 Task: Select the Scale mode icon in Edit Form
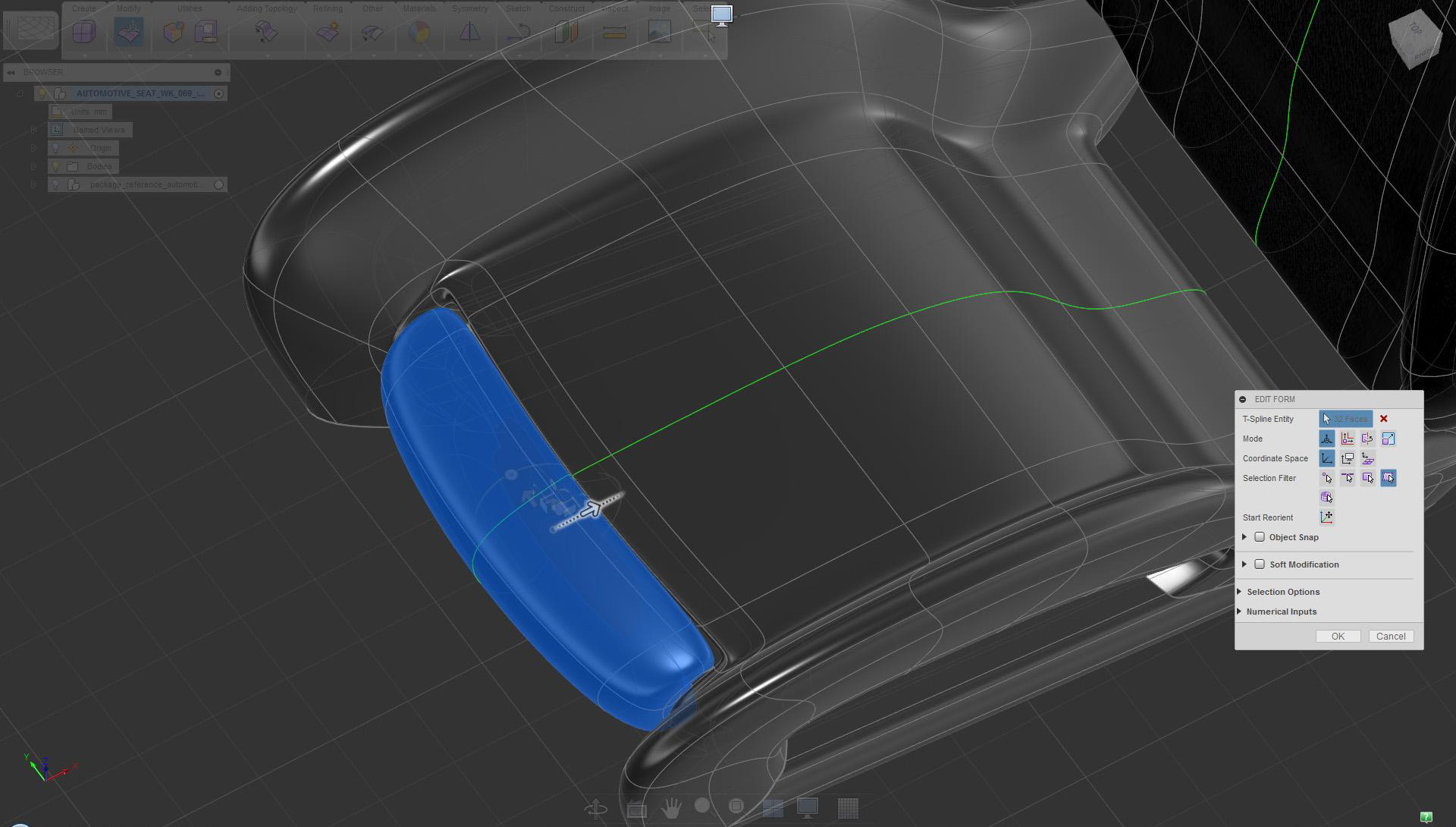(1388, 439)
